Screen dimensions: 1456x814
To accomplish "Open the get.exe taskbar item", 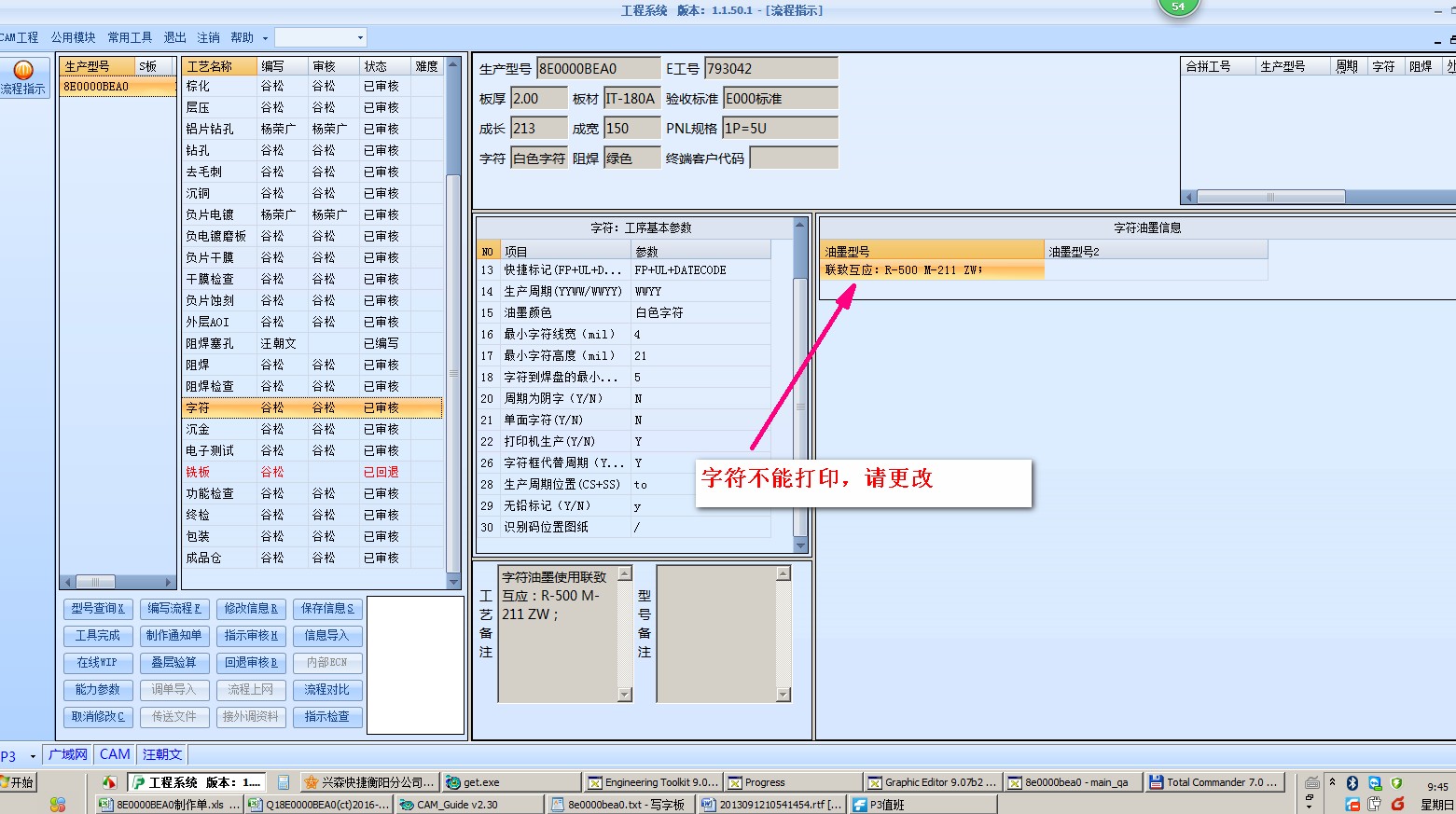I will click(511, 782).
